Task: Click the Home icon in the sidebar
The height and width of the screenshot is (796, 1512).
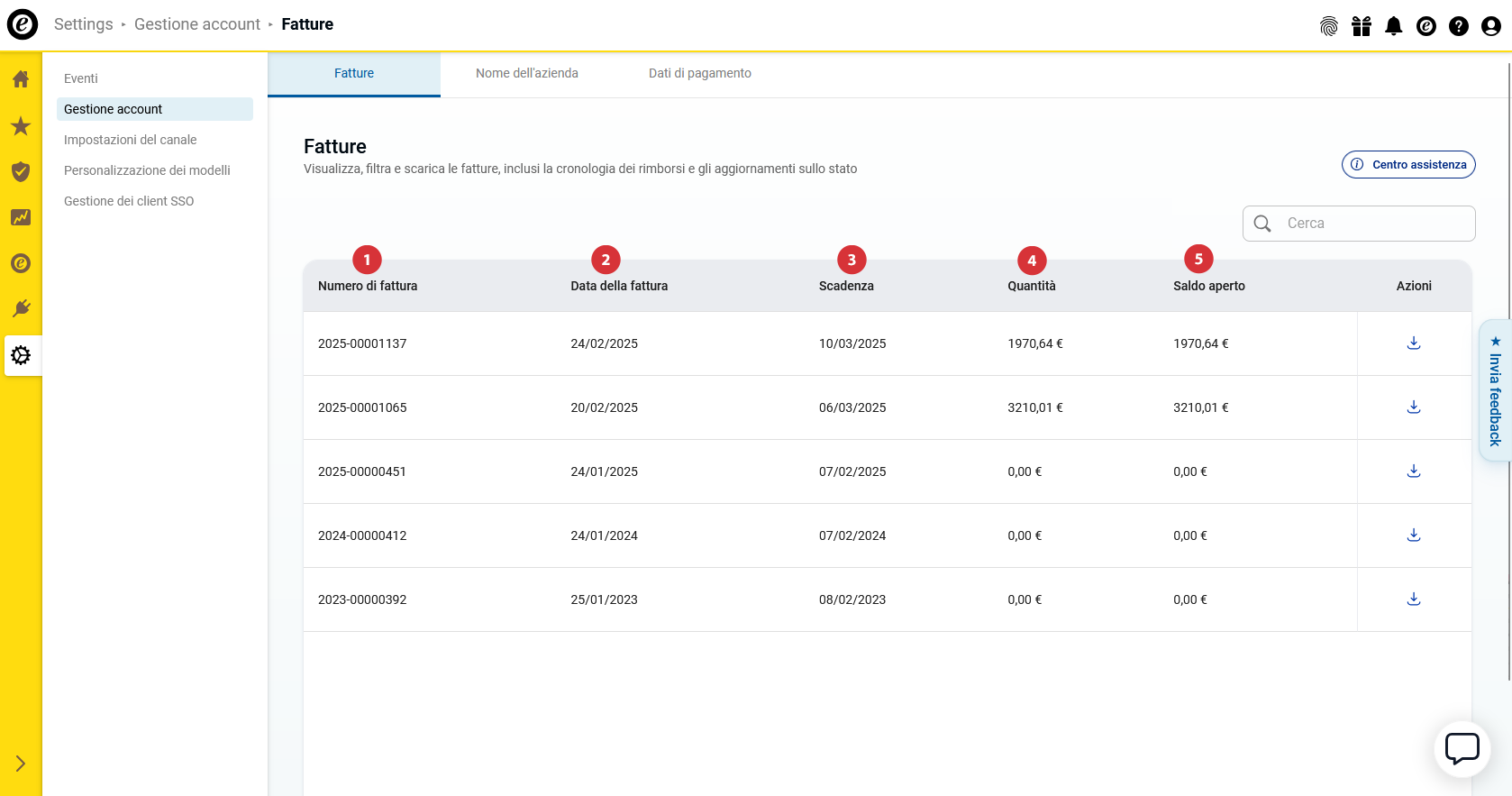Action: tap(21, 79)
